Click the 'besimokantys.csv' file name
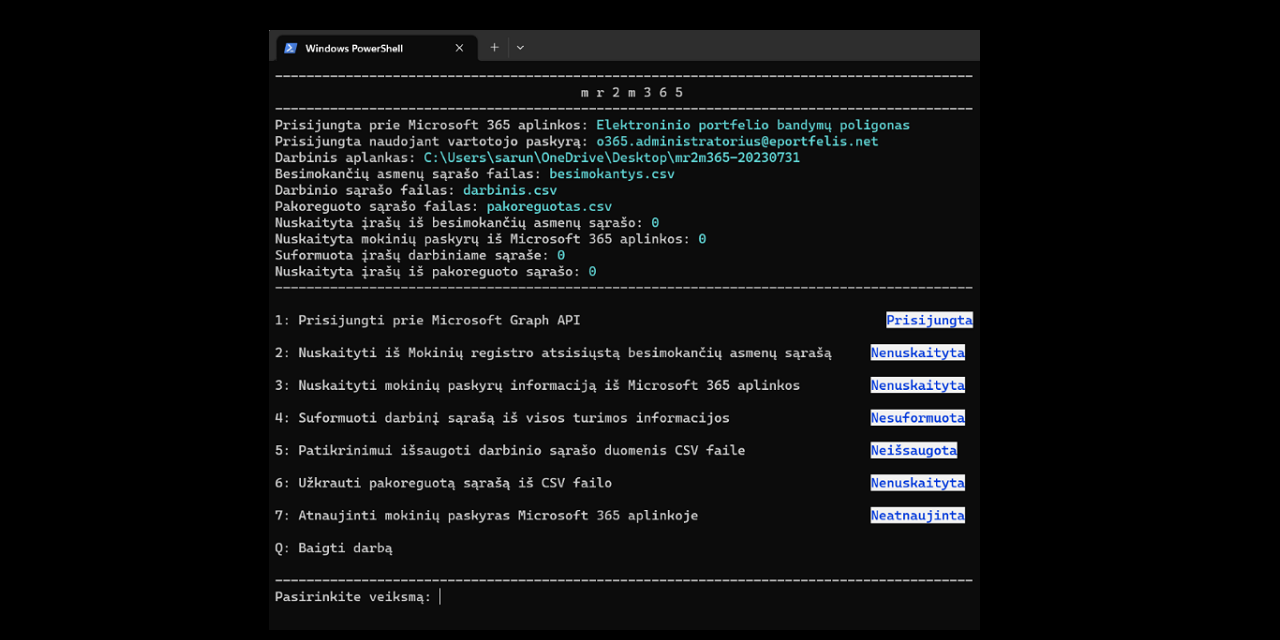 (612, 174)
